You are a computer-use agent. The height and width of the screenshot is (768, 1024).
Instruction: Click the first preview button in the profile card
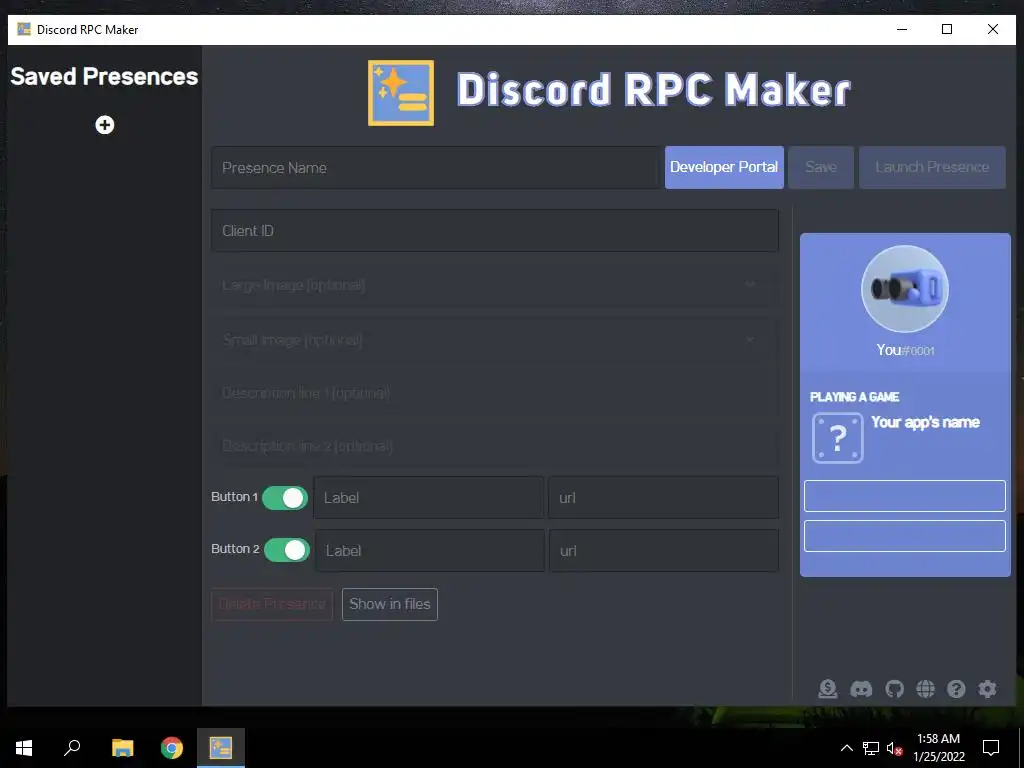904,496
